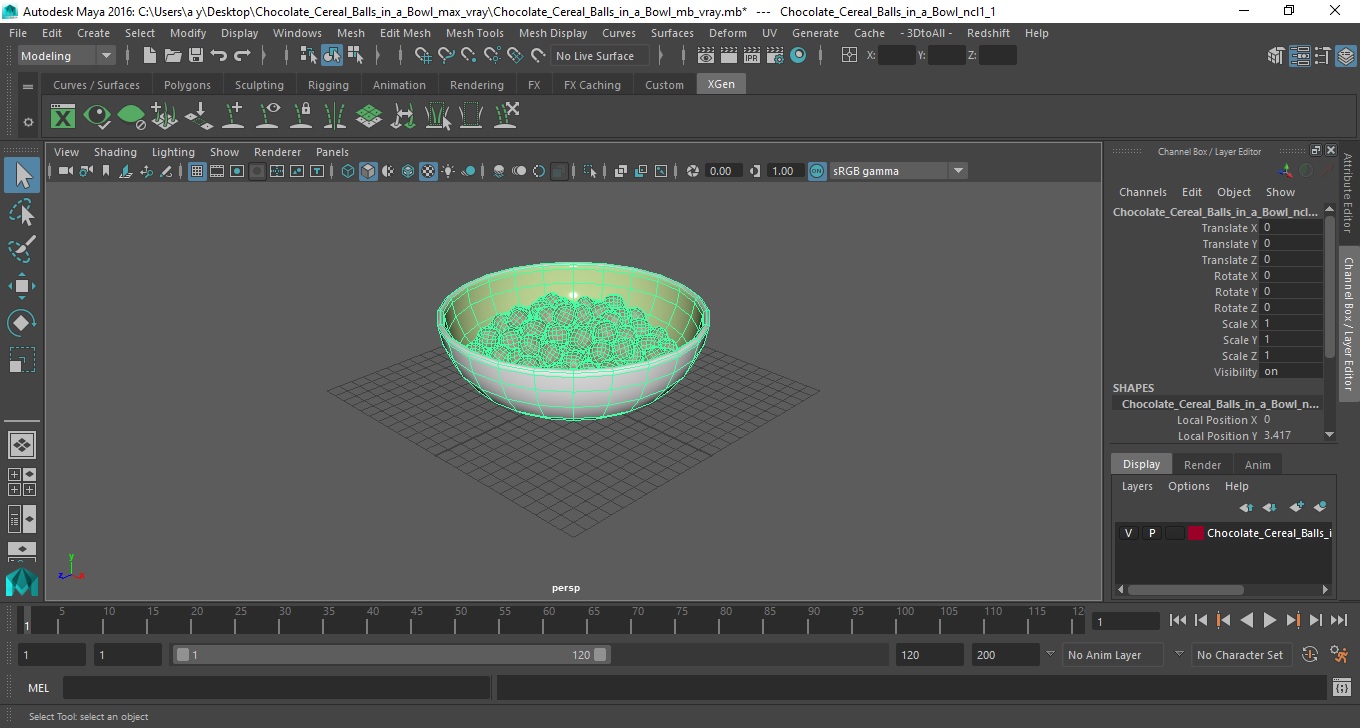1360x728 pixels.
Task: Select the arrow Select tool in toolbox
Action: (22, 176)
